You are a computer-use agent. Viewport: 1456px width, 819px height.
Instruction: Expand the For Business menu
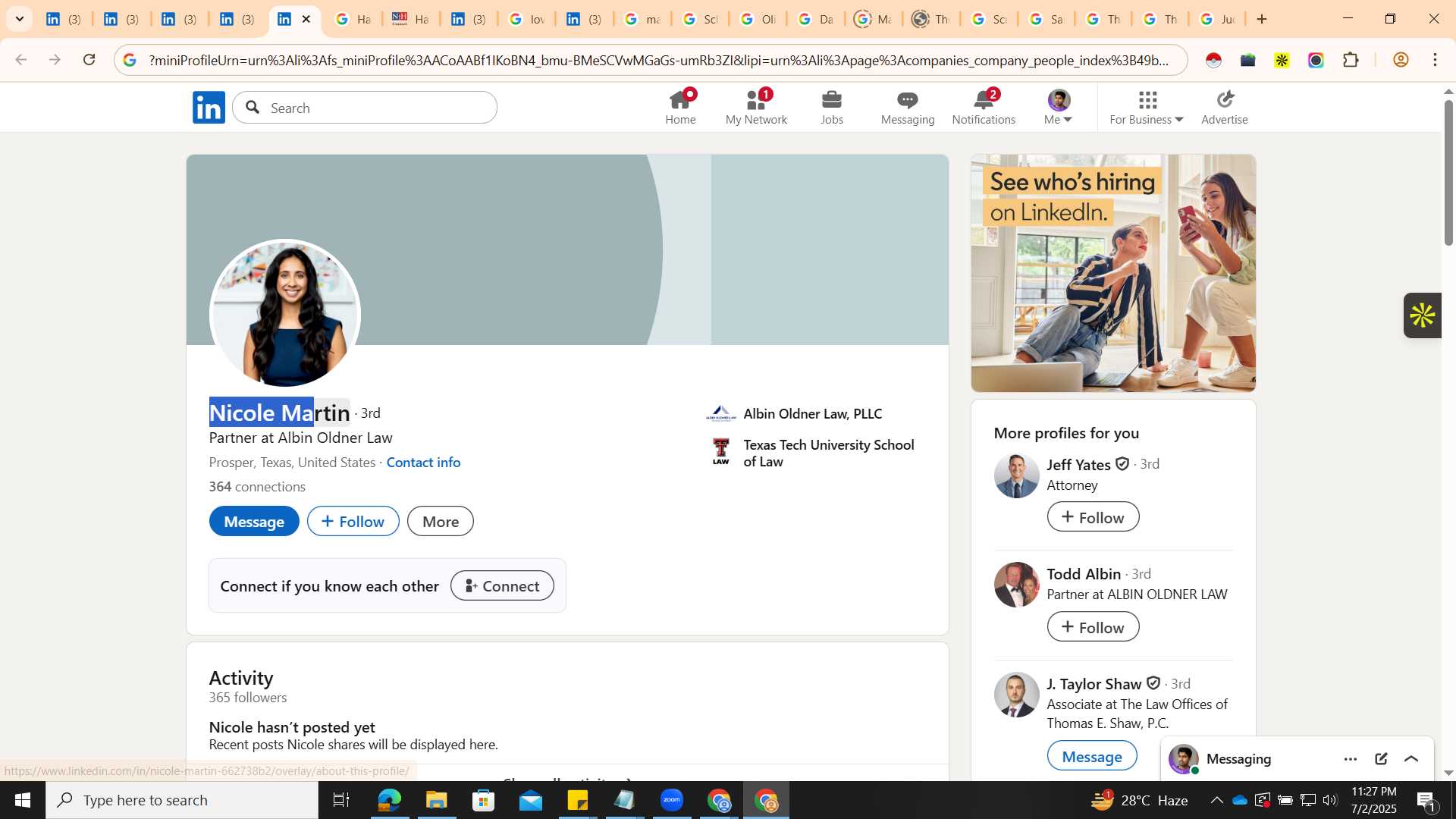[x=1147, y=107]
